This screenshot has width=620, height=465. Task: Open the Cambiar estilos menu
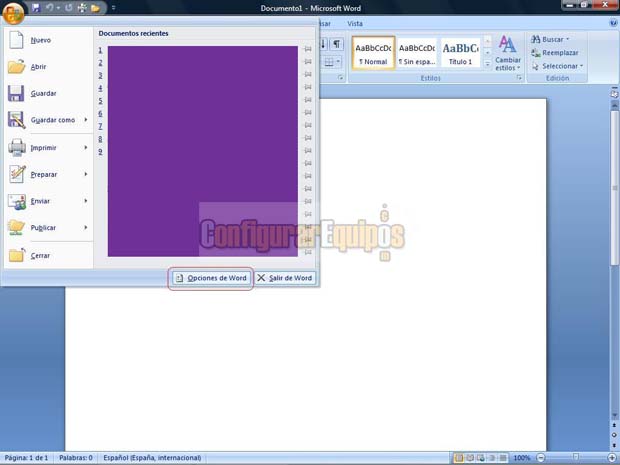[508, 53]
